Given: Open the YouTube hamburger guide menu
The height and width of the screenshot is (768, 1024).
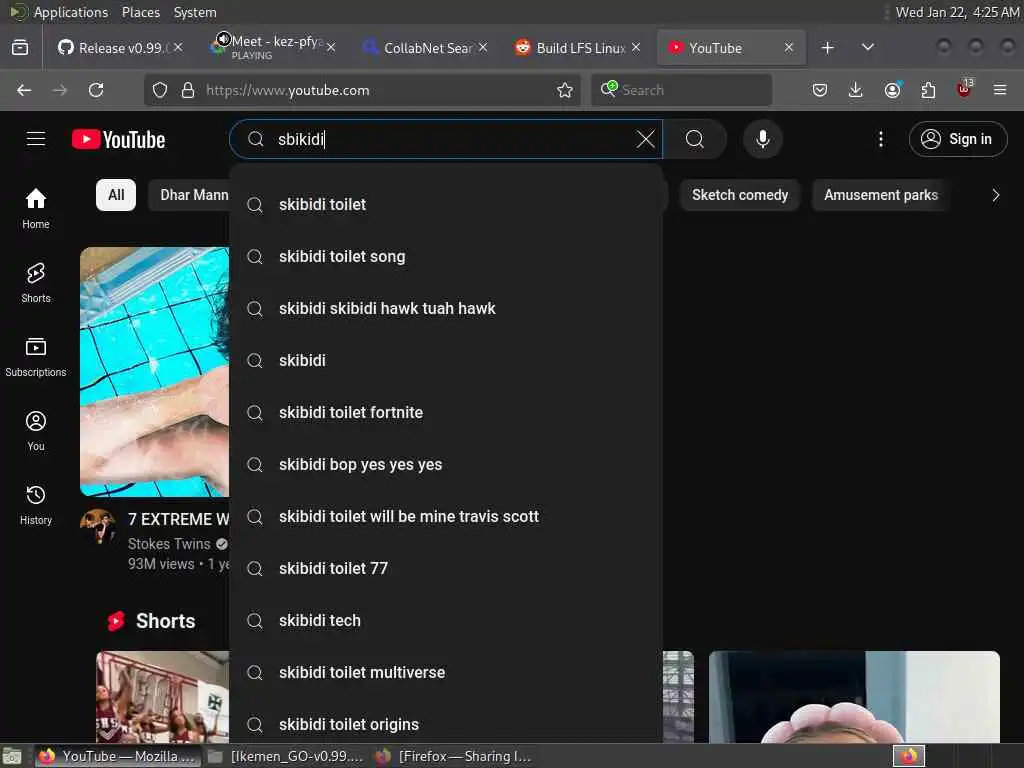Looking at the screenshot, I should coord(36,139).
